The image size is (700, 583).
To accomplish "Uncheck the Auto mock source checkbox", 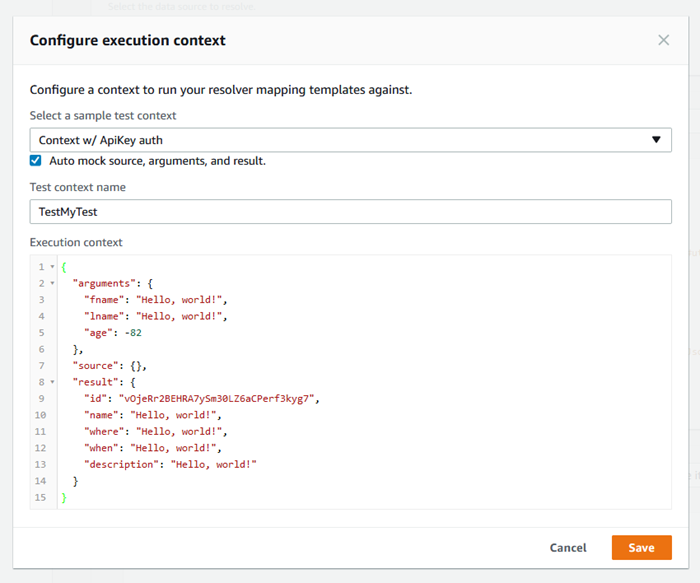I will tap(36, 161).
